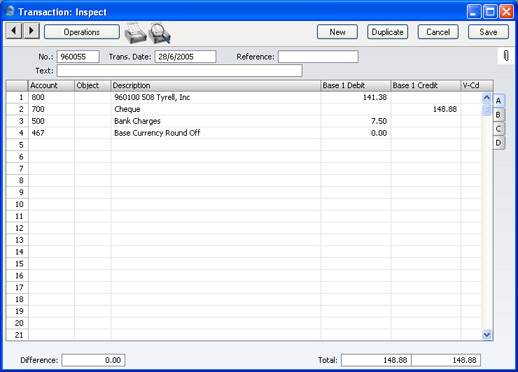This screenshot has width=518, height=372.
Task: Click the grid scrollbar thumb
Action: click(487, 109)
